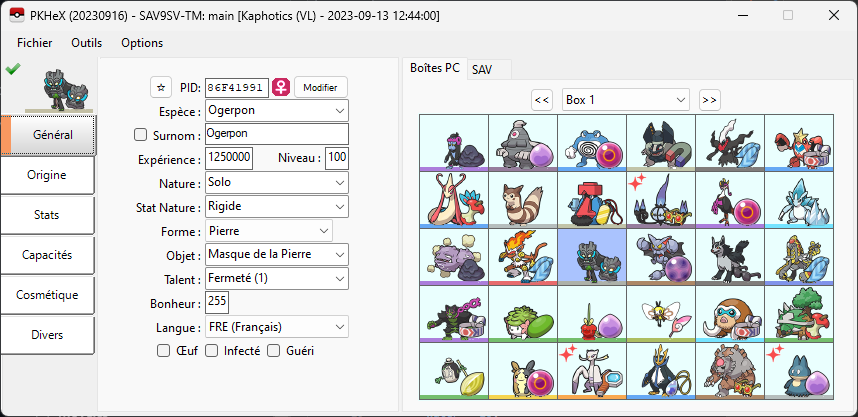The width and height of the screenshot is (858, 417).
Task: Select Darkrai in Box 1
Action: point(730,143)
